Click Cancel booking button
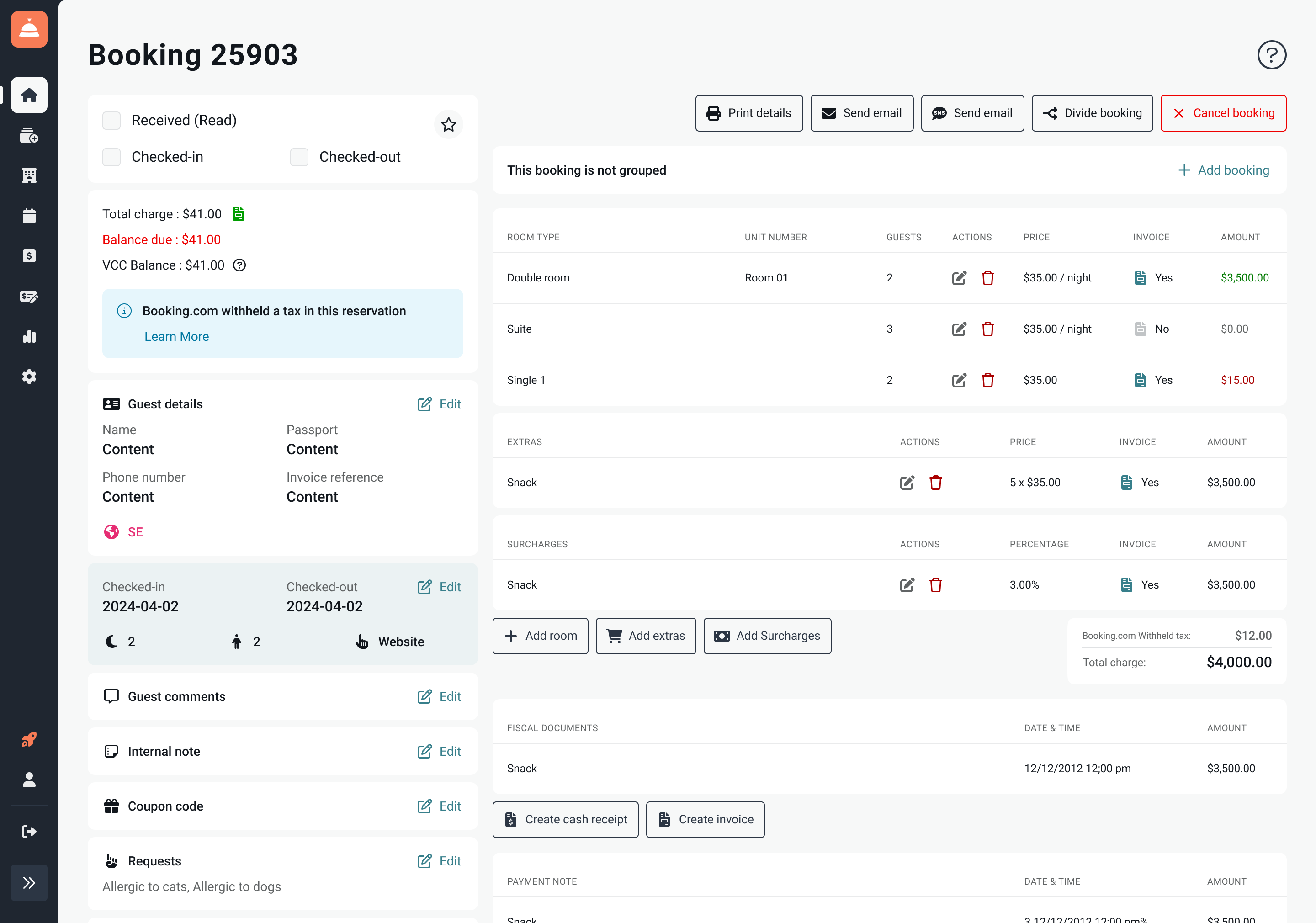1316x923 pixels. [1223, 113]
